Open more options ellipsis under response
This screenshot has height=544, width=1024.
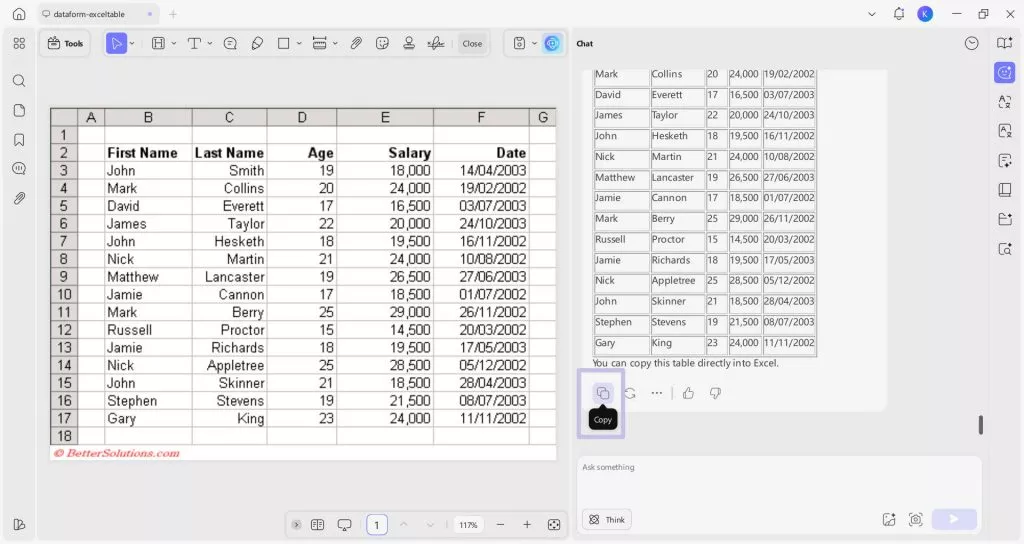pyautogui.click(x=656, y=393)
